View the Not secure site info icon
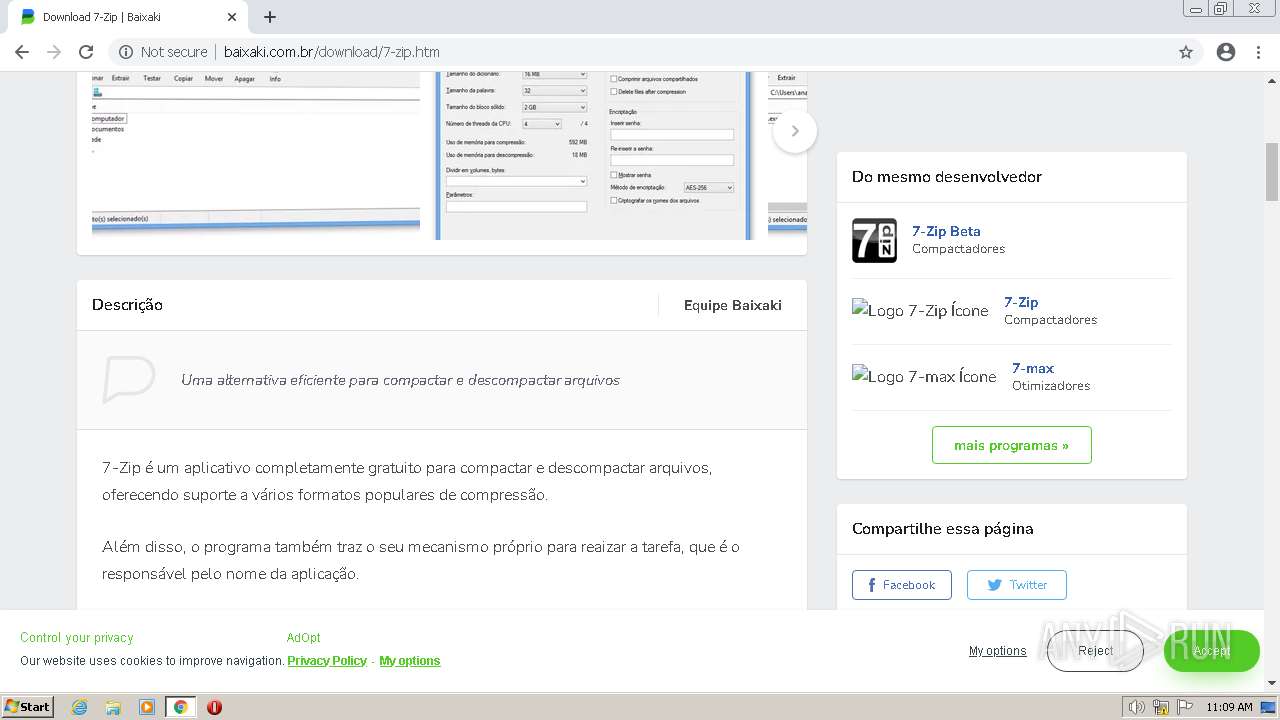 point(126,52)
